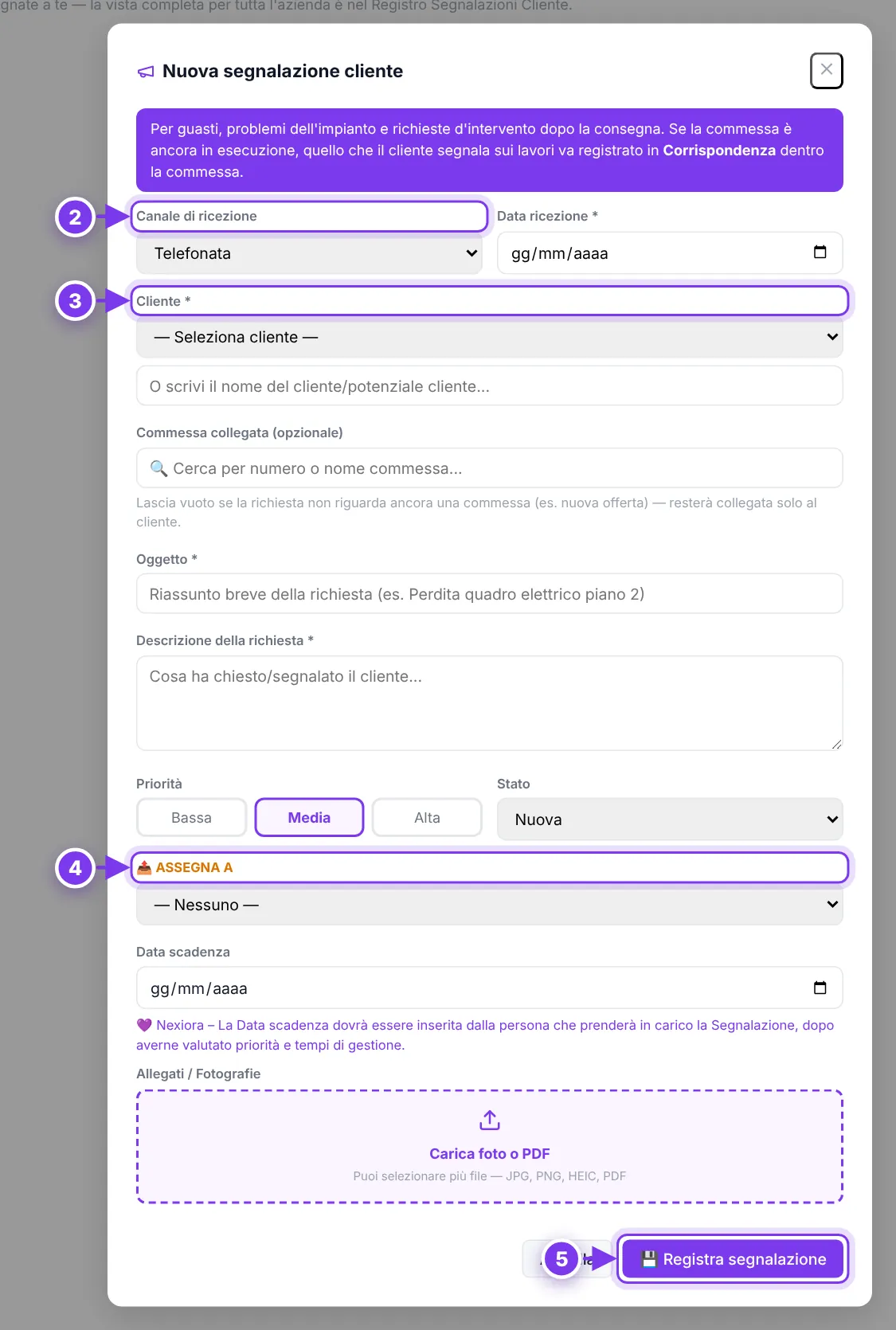Viewport: 896px width, 1330px height.
Task: Click the Allegati / Fotografie label
Action: (x=198, y=1074)
